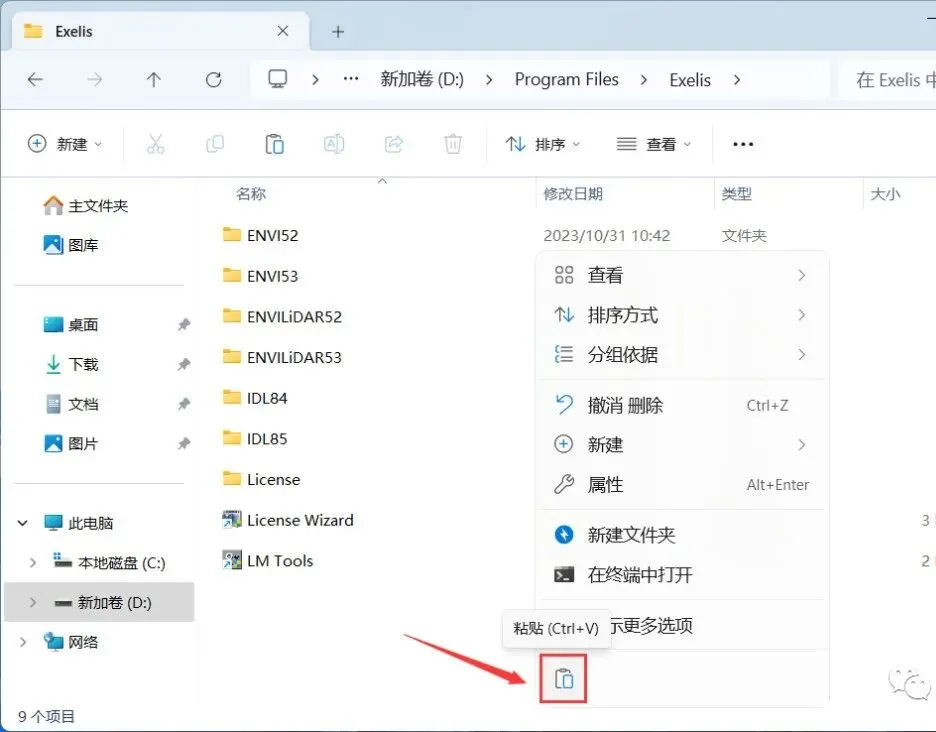Expand 新加卷 (D:) tree node
This screenshot has height=732, width=936.
[33, 602]
